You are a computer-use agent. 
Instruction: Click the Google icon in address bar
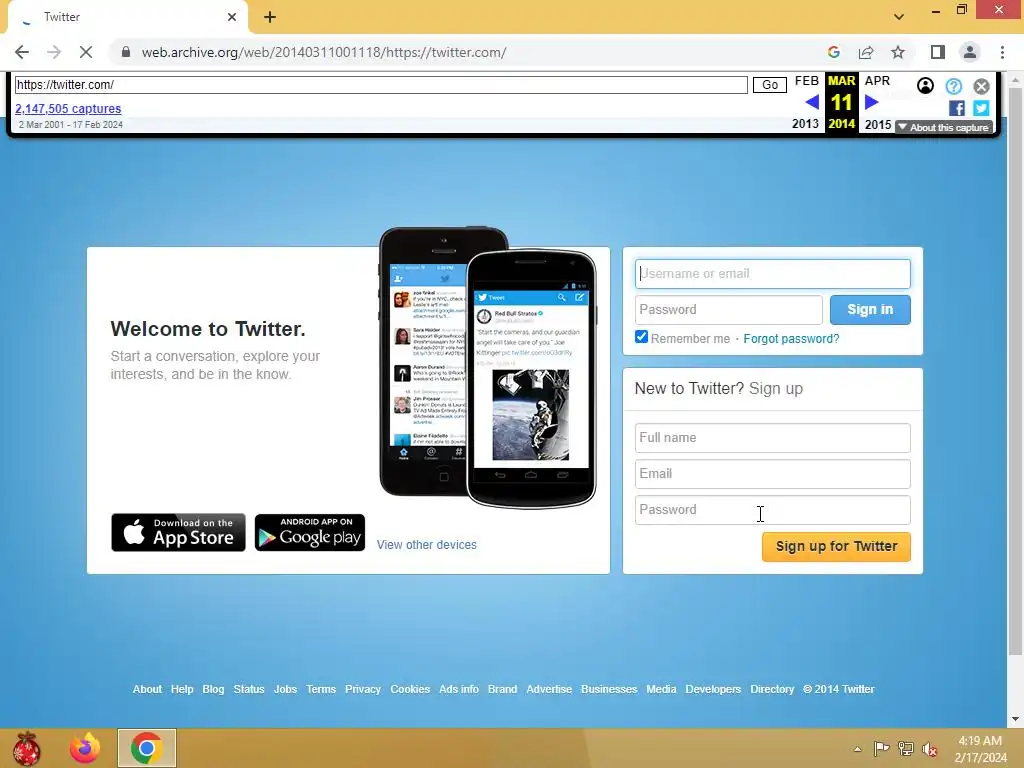coord(833,52)
